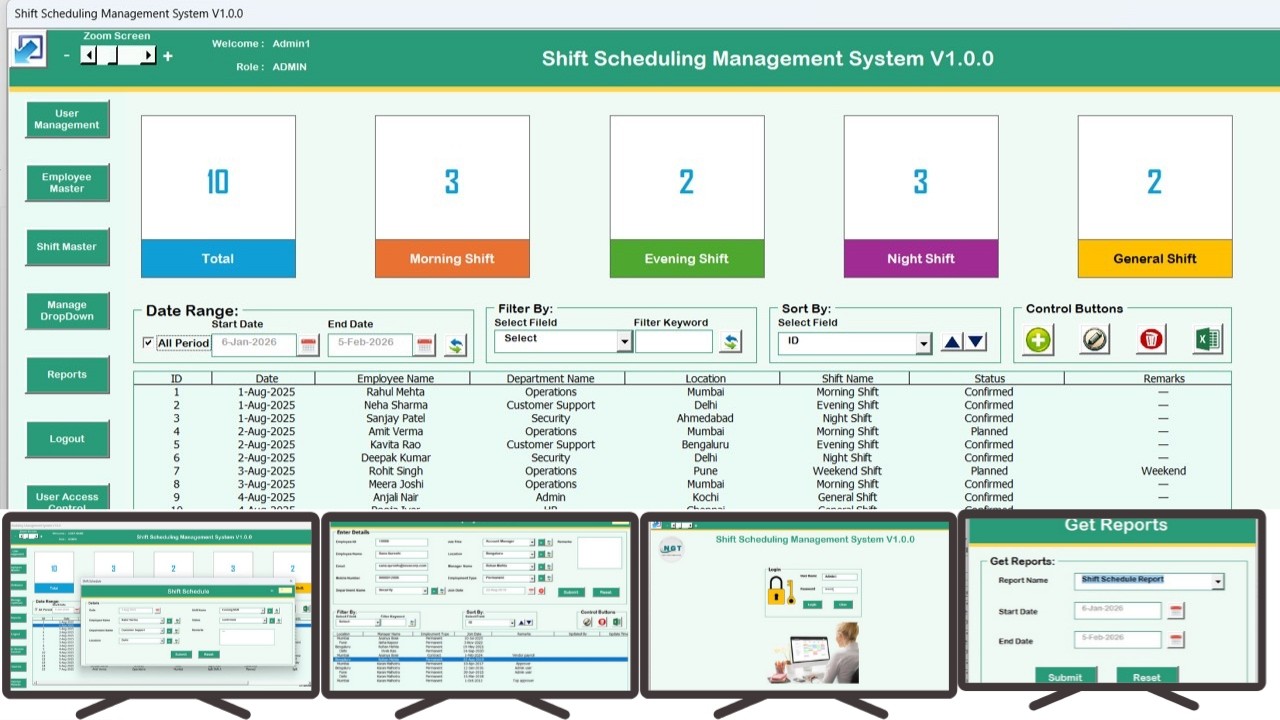Sort ascending with the up arrow
Viewport: 1280px width, 720px height.
point(952,342)
